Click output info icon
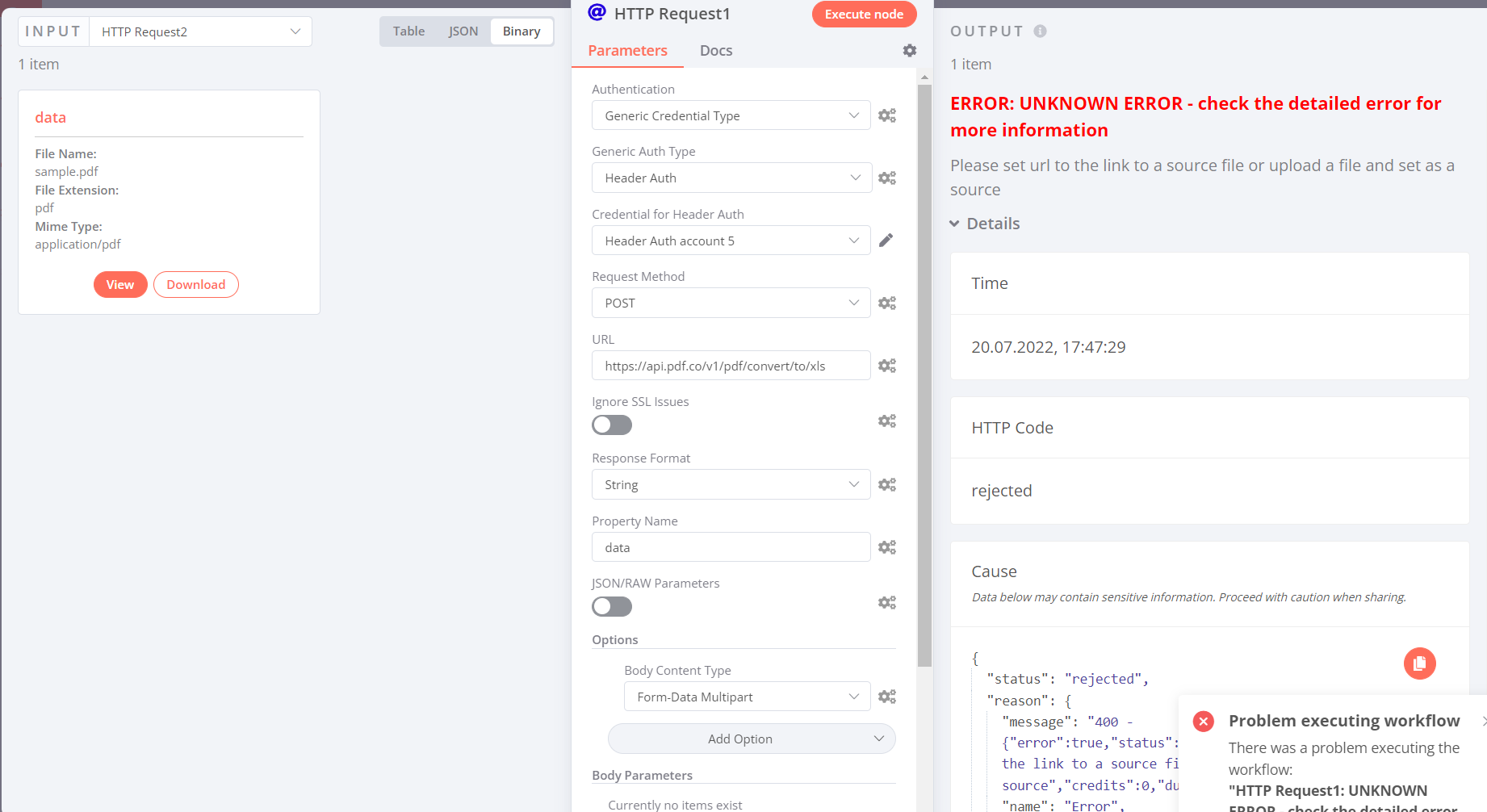Viewport: 1487px width, 812px height. [x=1040, y=31]
